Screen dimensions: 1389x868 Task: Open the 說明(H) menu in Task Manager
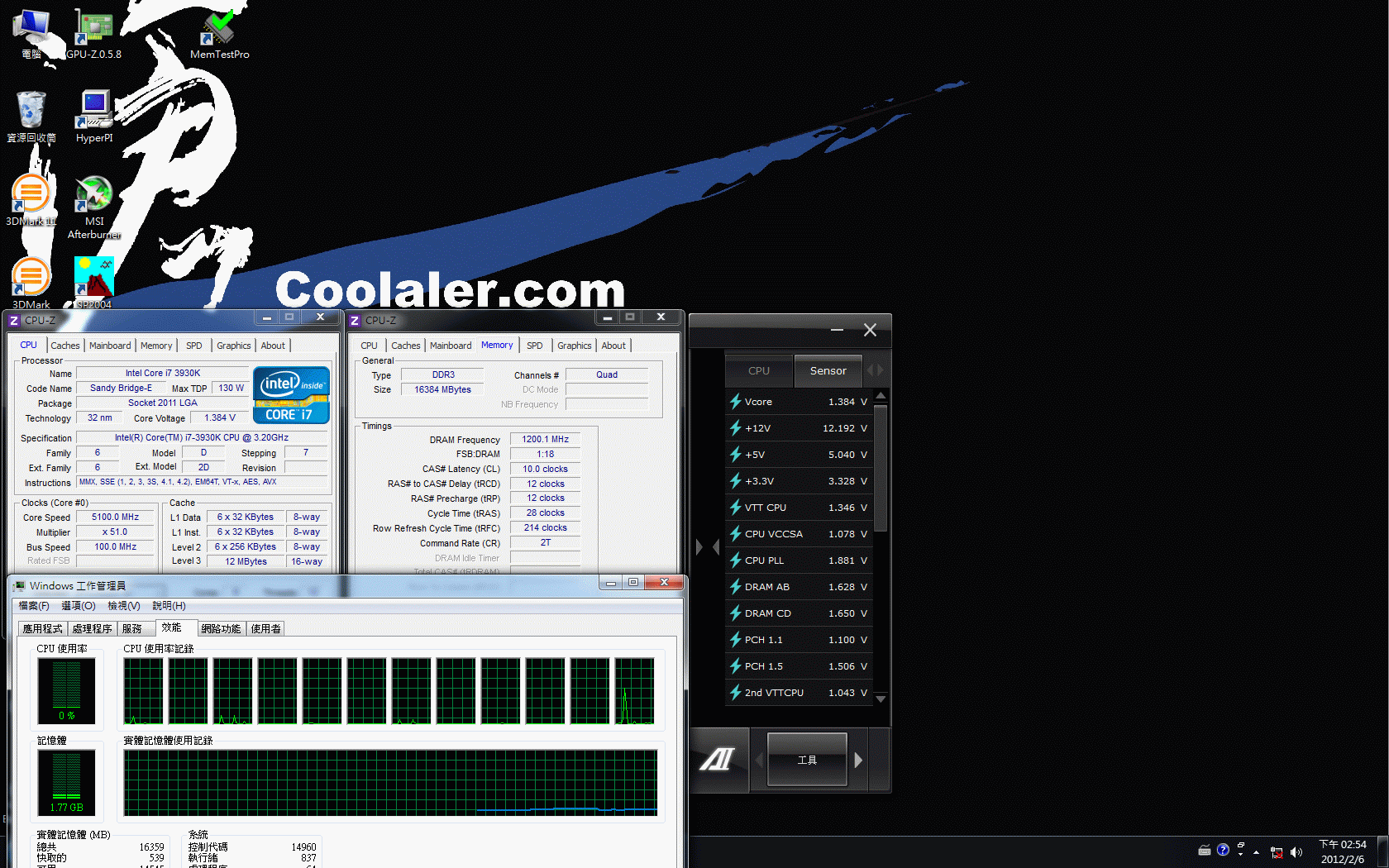[x=169, y=606]
